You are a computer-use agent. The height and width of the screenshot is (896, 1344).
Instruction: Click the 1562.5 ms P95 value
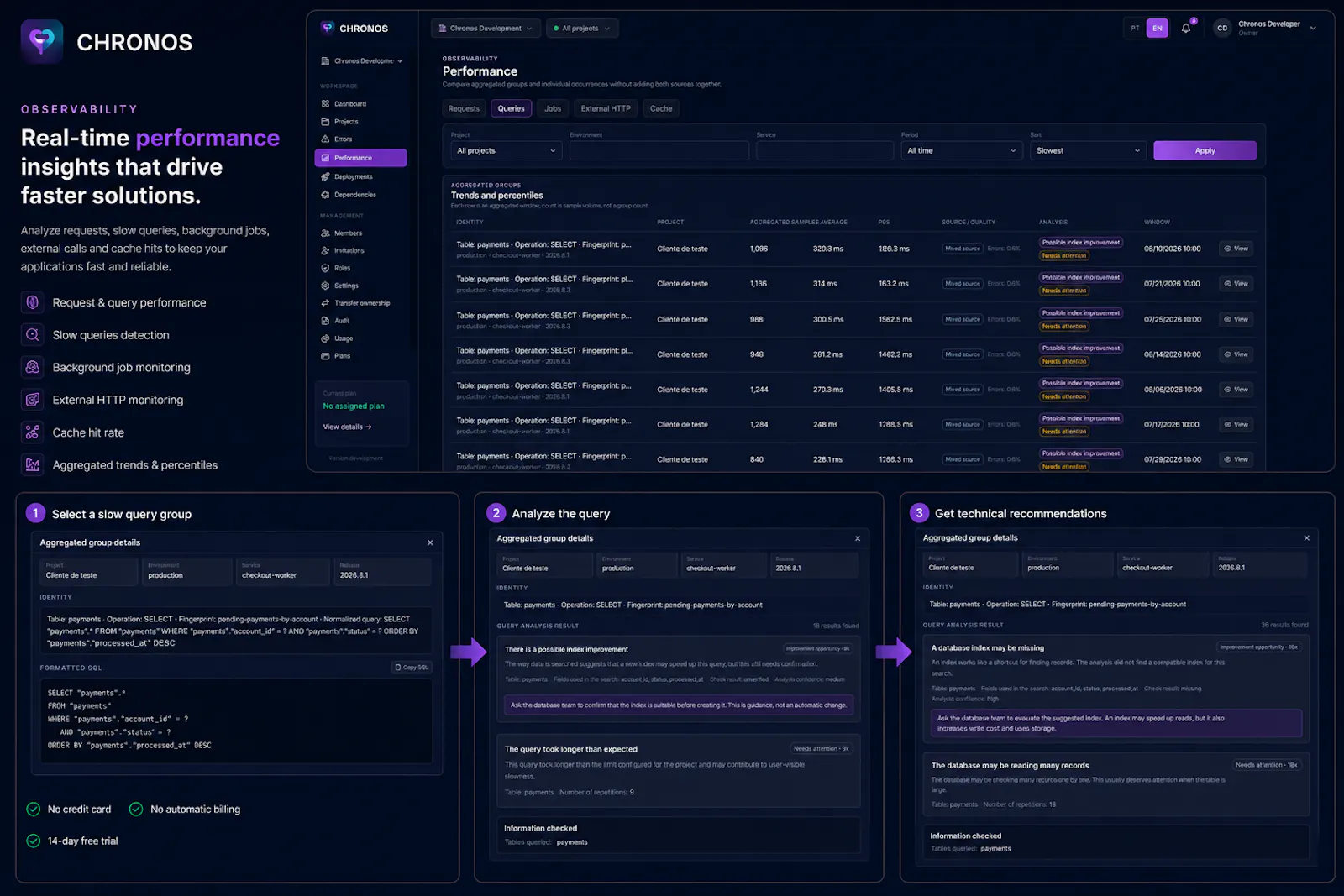click(895, 320)
